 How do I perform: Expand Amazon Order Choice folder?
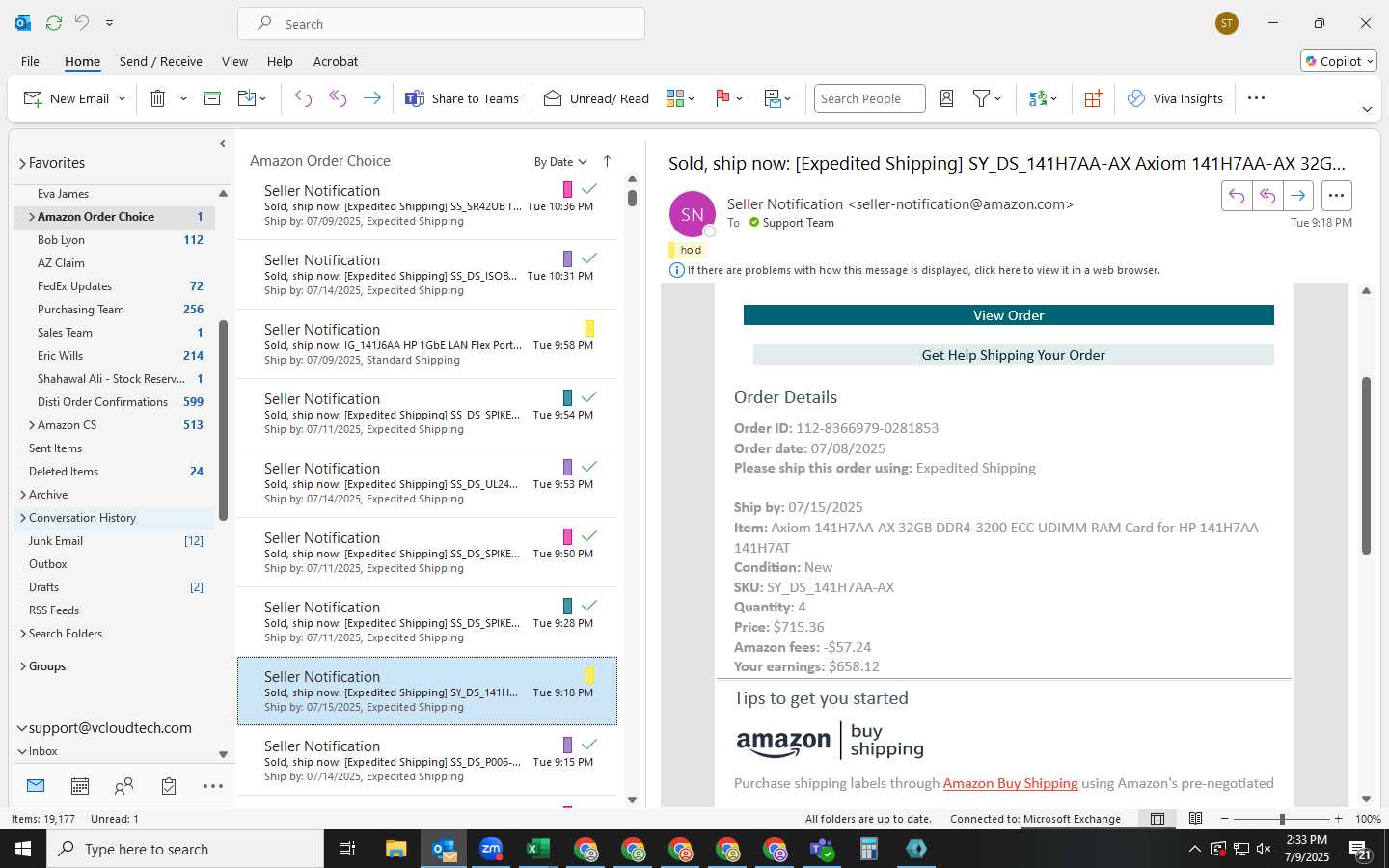[32, 217]
